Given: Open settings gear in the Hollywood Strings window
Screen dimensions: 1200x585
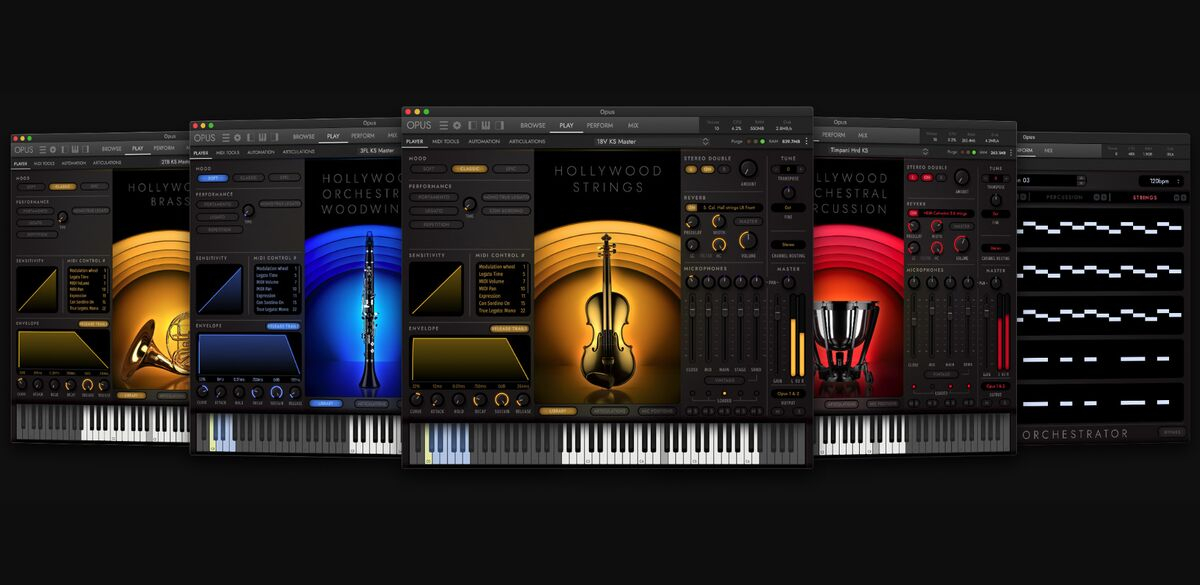Looking at the screenshot, I should tap(456, 125).
